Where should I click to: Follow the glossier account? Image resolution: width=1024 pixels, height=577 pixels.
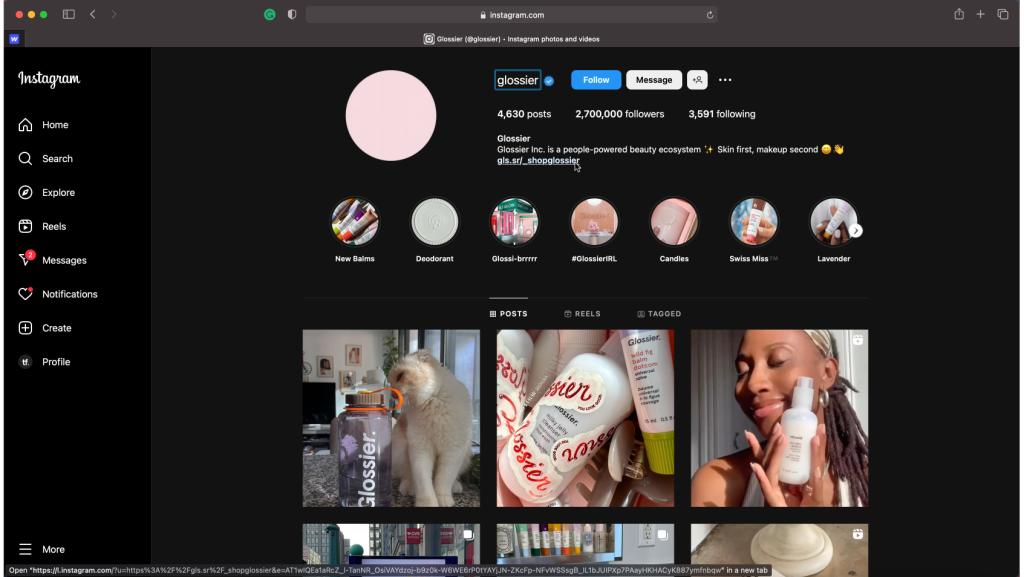click(596, 80)
